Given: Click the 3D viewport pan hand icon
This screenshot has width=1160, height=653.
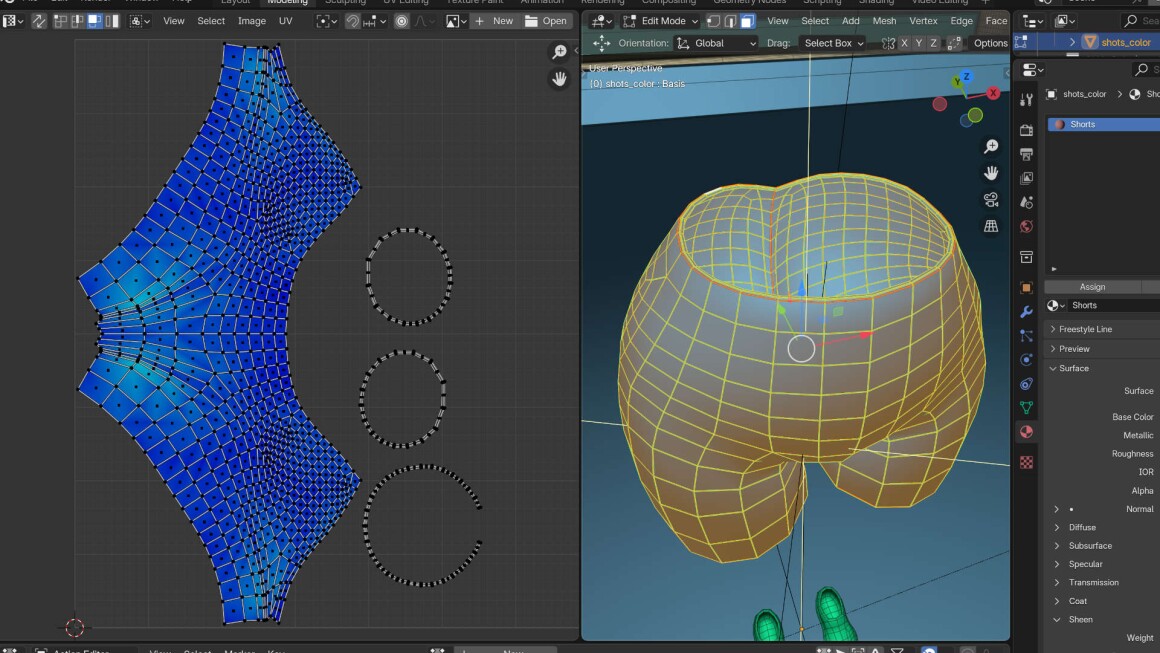Looking at the screenshot, I should [x=991, y=173].
